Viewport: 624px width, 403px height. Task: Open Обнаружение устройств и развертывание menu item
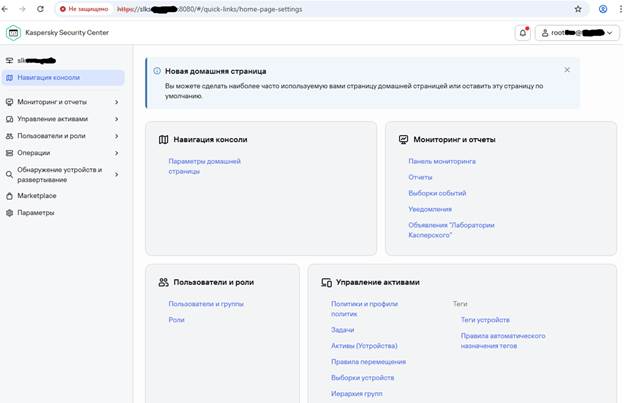(60, 174)
